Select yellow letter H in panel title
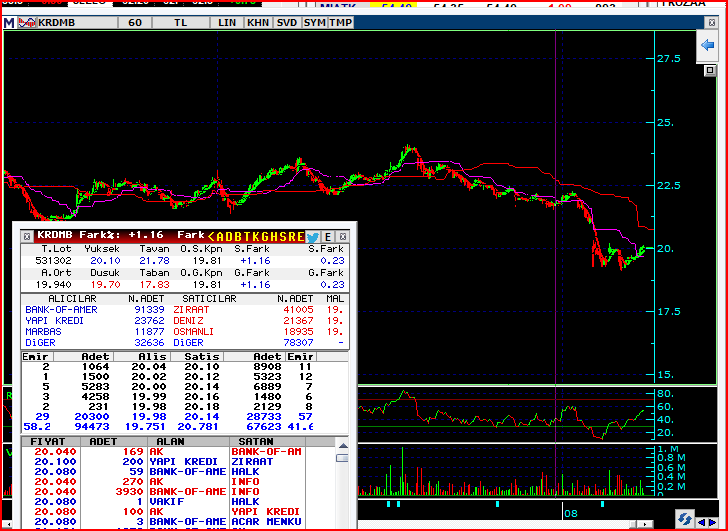 pyautogui.click(x=273, y=237)
